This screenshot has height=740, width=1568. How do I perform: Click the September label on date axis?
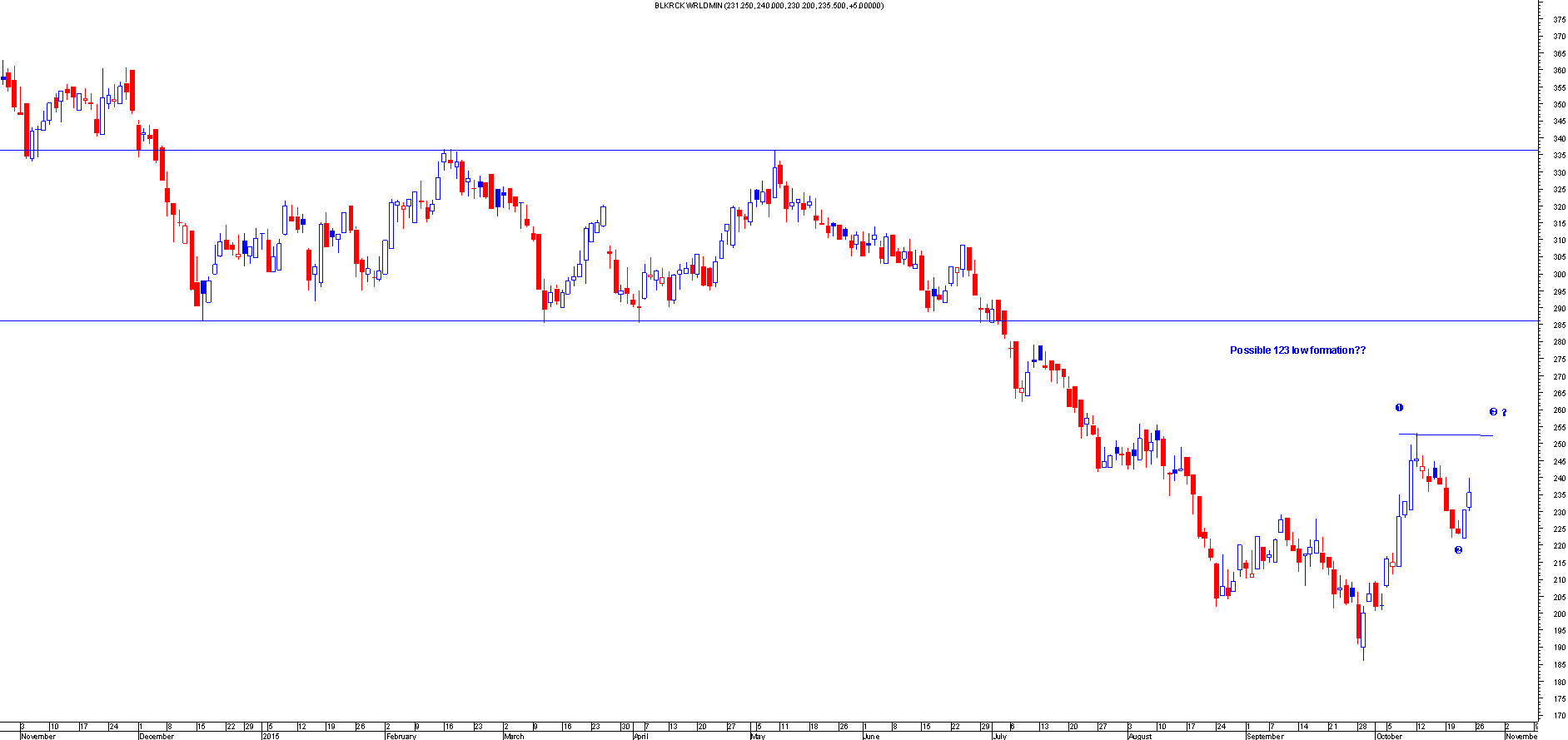[x=1265, y=736]
